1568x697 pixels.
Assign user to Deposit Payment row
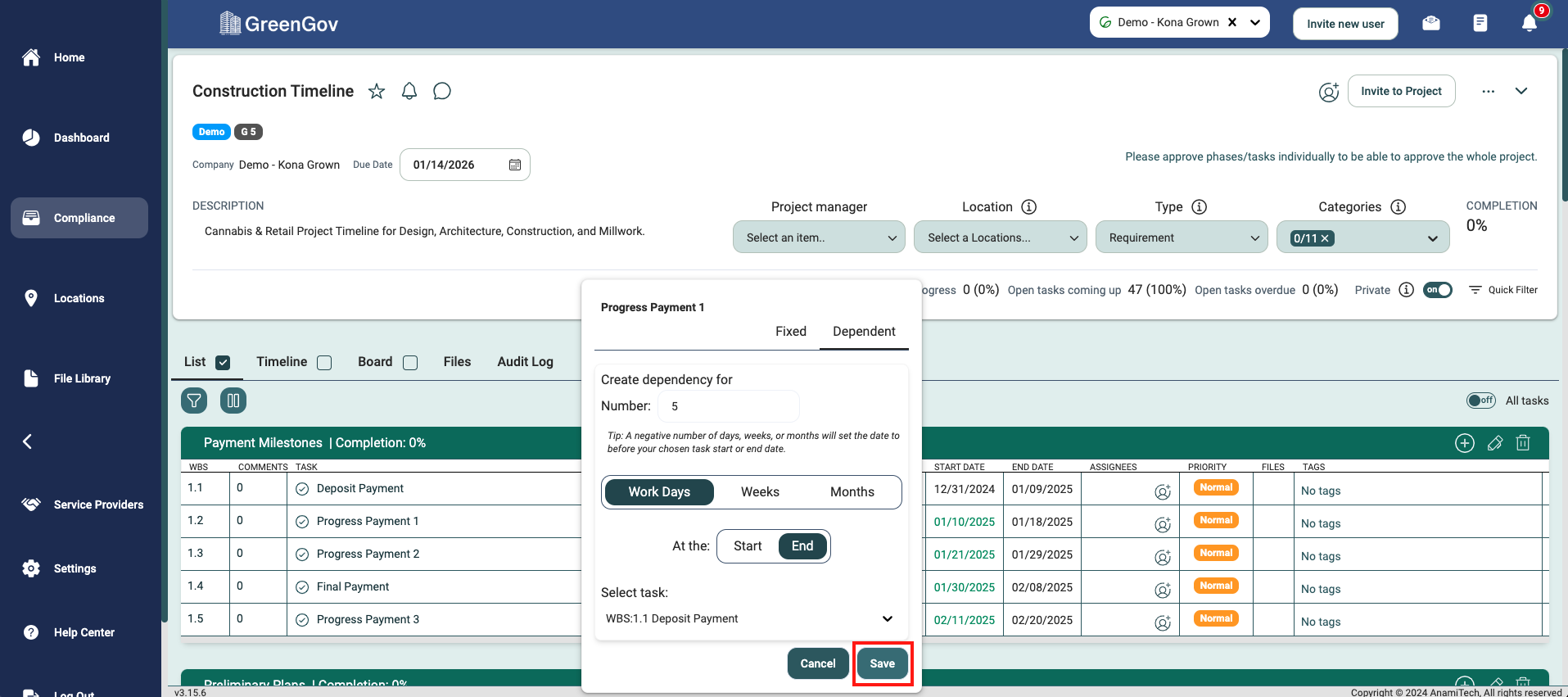tap(1163, 491)
